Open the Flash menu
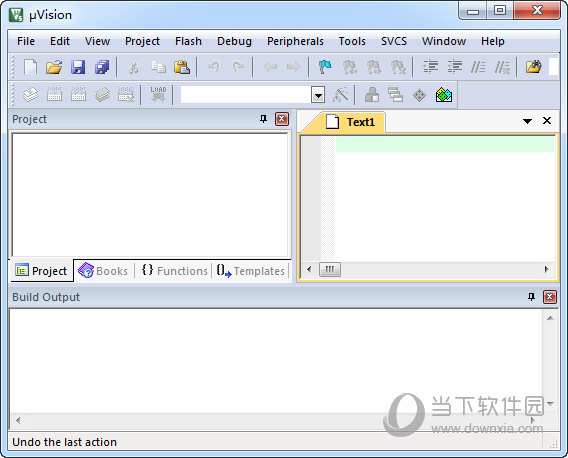Screen dimensions: 568x458 pos(188,41)
